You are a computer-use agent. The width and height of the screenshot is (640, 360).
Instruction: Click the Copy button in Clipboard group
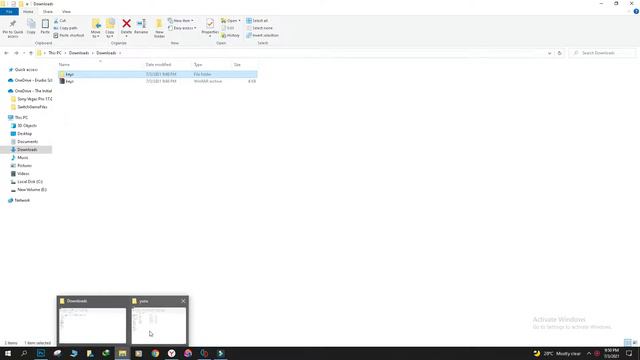point(31,27)
